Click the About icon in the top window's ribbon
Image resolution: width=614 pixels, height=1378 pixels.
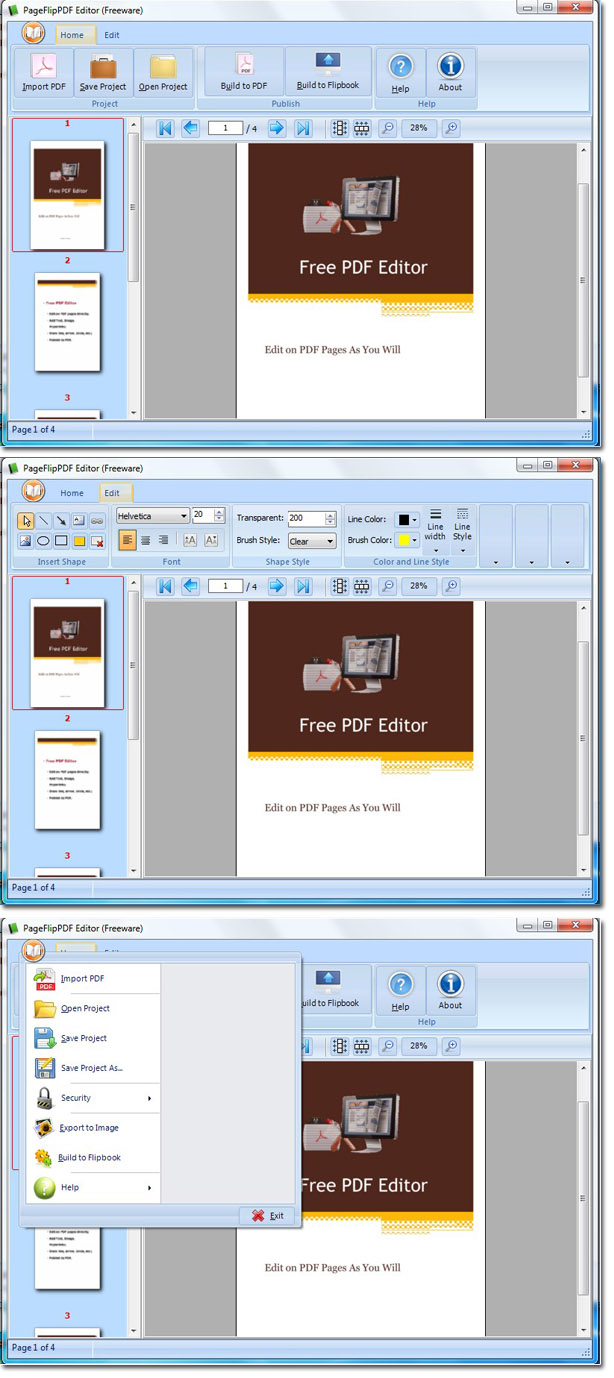450,72
